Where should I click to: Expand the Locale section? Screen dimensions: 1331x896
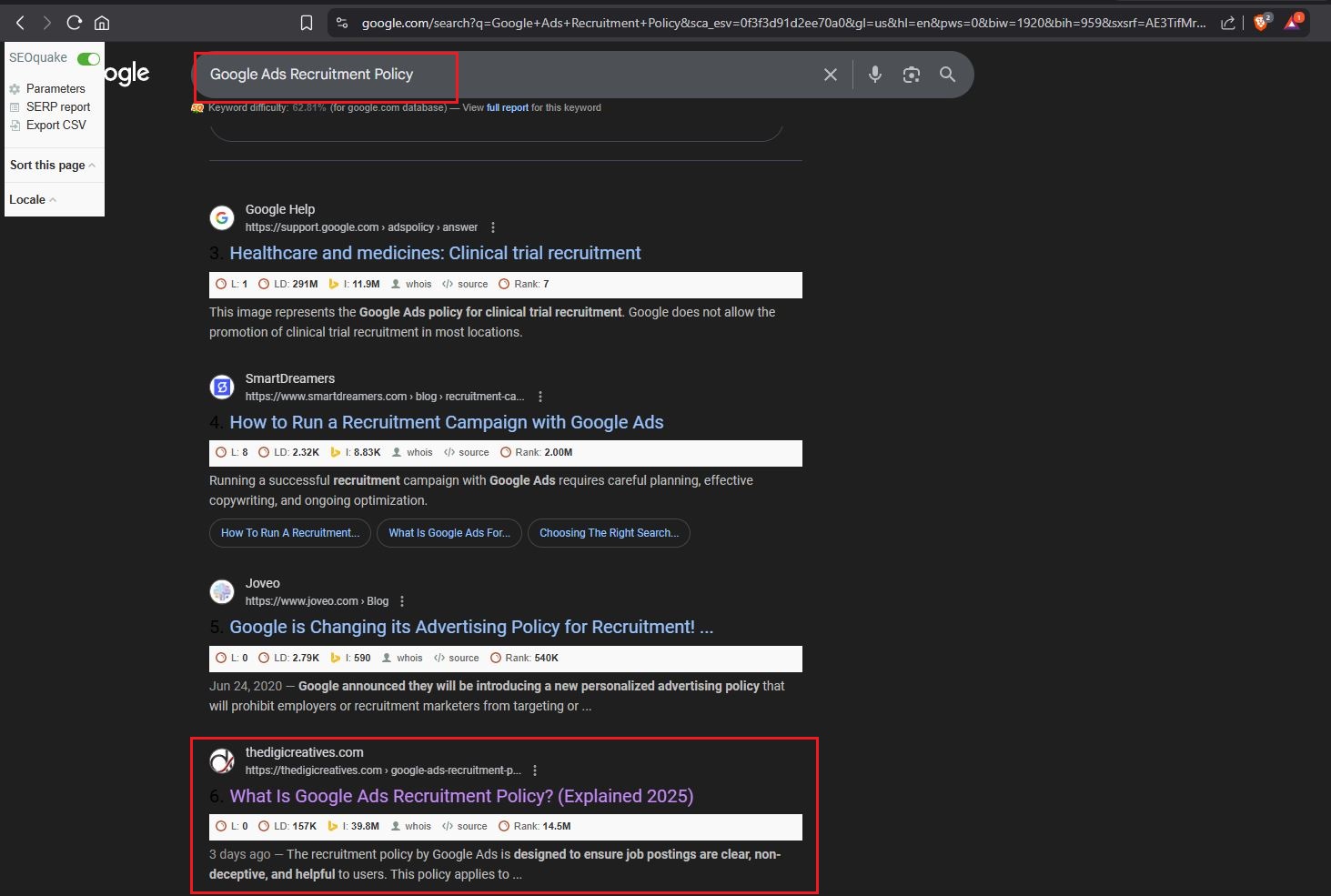click(x=32, y=199)
